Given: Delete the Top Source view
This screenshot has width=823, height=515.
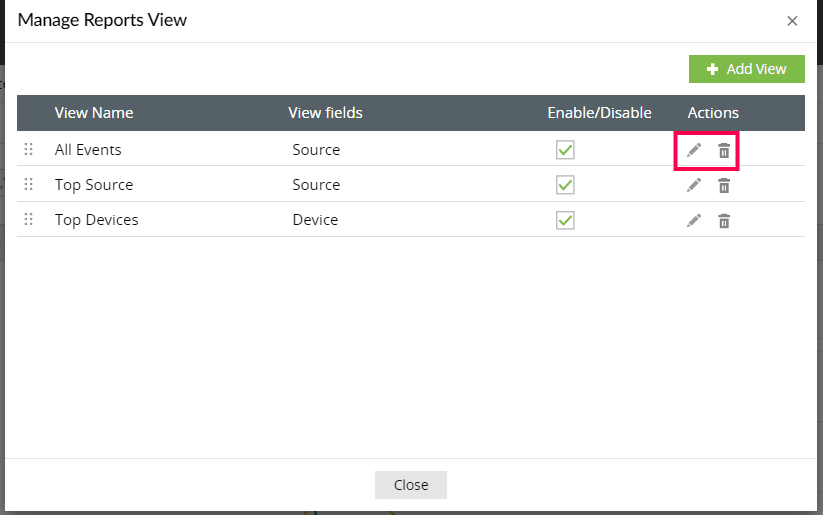Looking at the screenshot, I should coord(724,185).
